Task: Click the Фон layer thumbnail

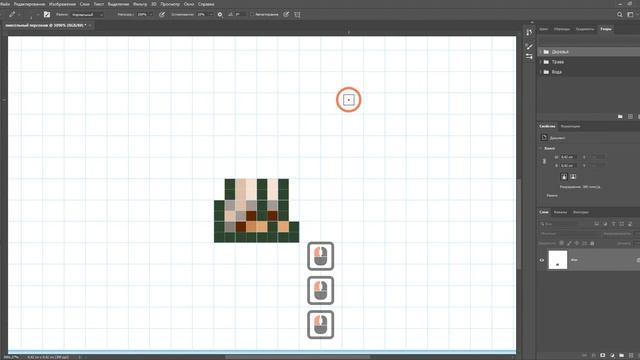Action: click(x=558, y=260)
